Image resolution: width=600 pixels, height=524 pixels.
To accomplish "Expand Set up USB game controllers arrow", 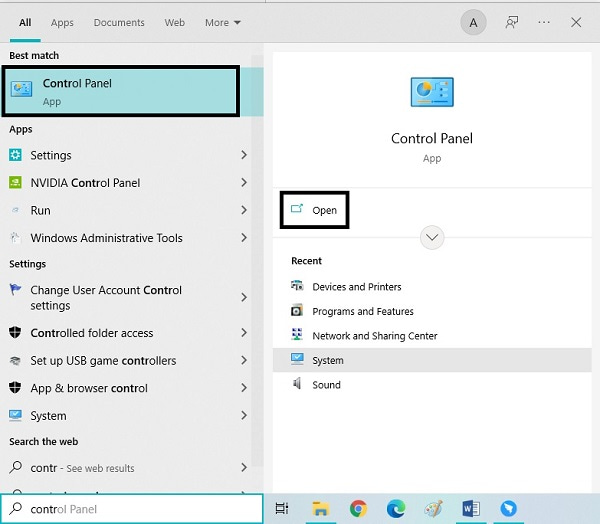I will click(244, 360).
